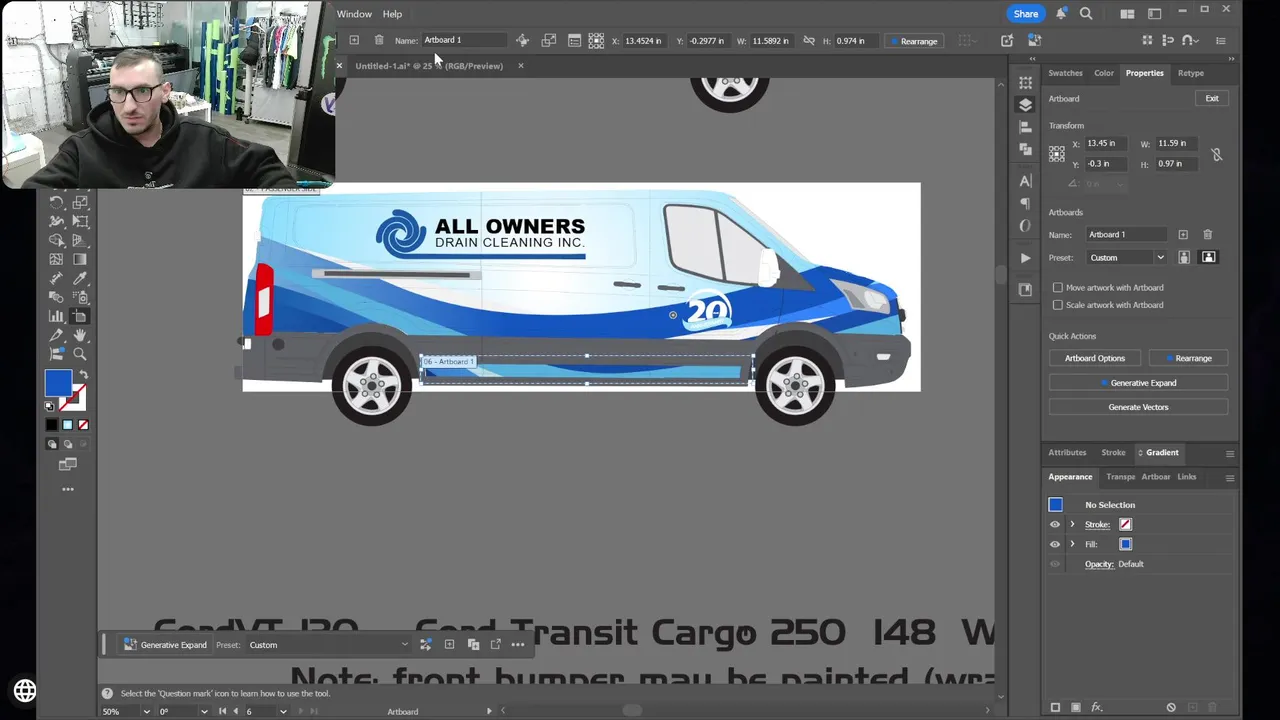1280x720 pixels.
Task: Swap fill and stroke colors
Action: click(x=83, y=374)
